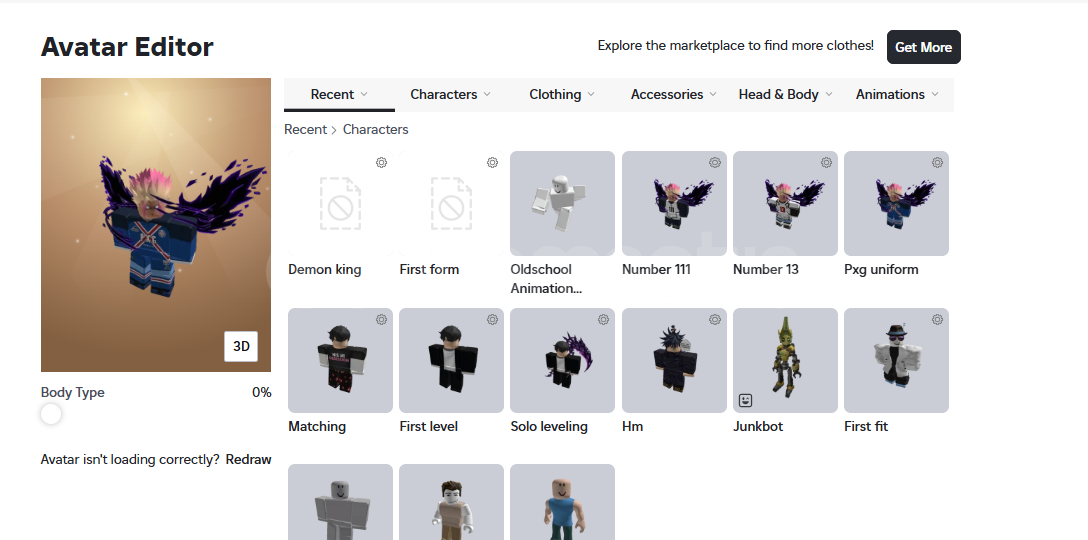Click the Get More button
This screenshot has height=540, width=1088.
tap(924, 47)
